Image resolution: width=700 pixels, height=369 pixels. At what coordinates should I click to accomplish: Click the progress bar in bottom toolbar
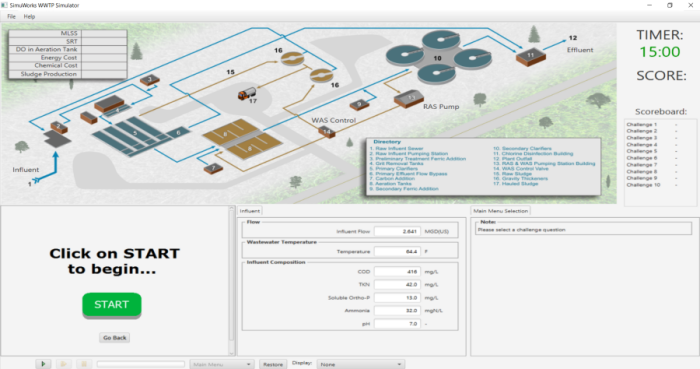pyautogui.click(x=141, y=365)
